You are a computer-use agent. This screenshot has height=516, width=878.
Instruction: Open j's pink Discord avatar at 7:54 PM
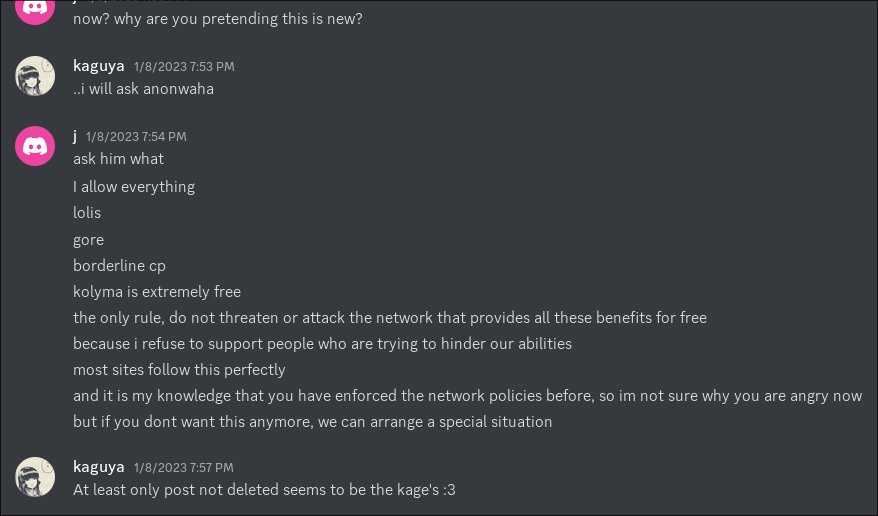tap(35, 146)
